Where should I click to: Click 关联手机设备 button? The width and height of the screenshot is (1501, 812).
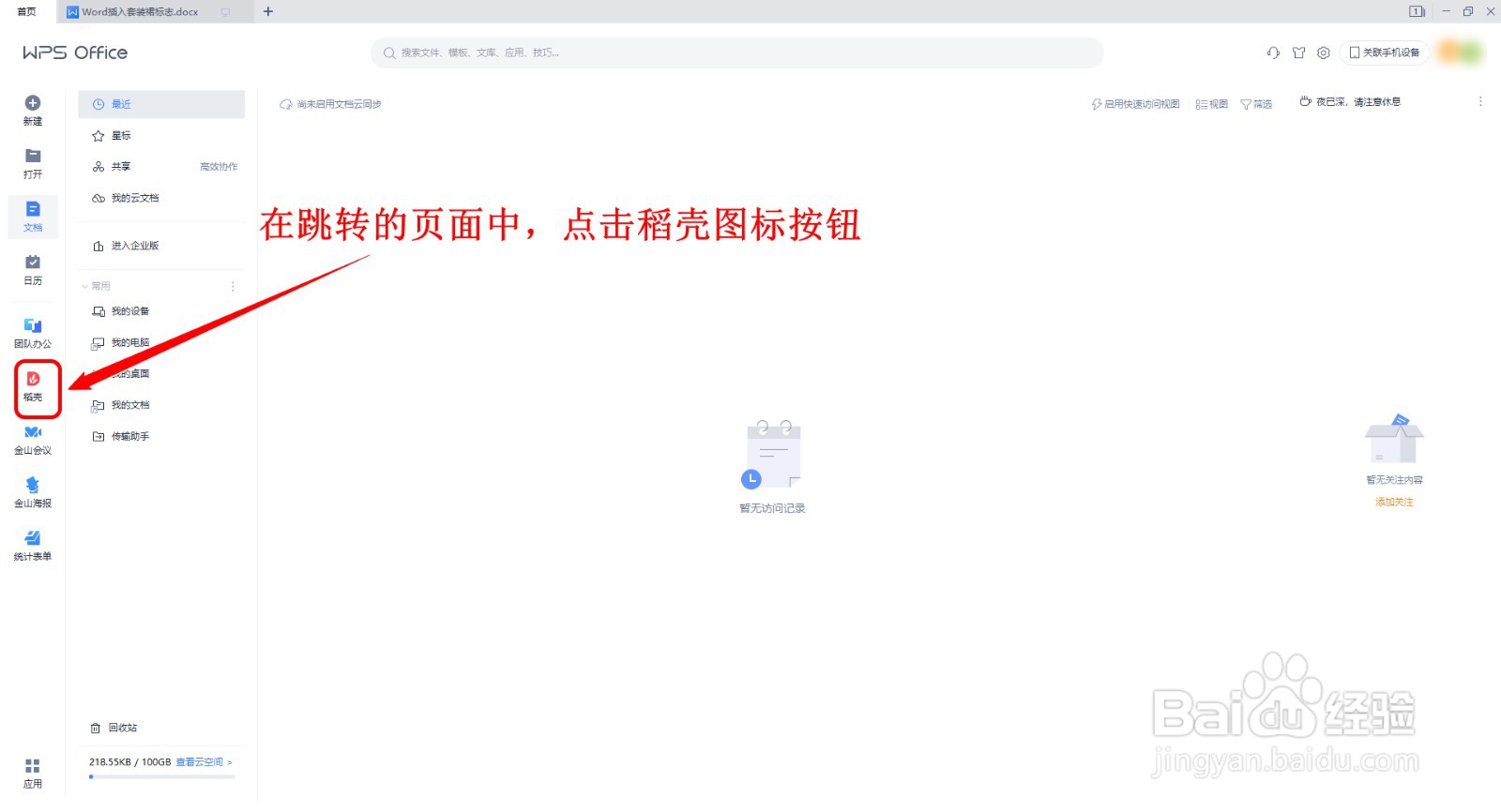(x=1385, y=53)
